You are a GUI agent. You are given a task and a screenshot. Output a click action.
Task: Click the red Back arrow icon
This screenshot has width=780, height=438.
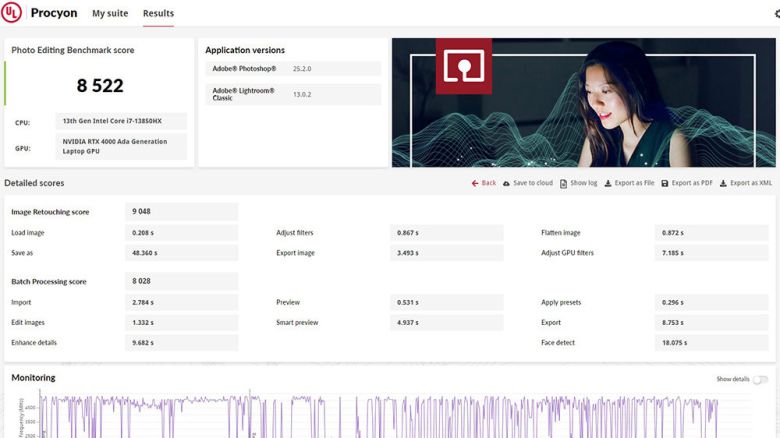click(x=474, y=183)
